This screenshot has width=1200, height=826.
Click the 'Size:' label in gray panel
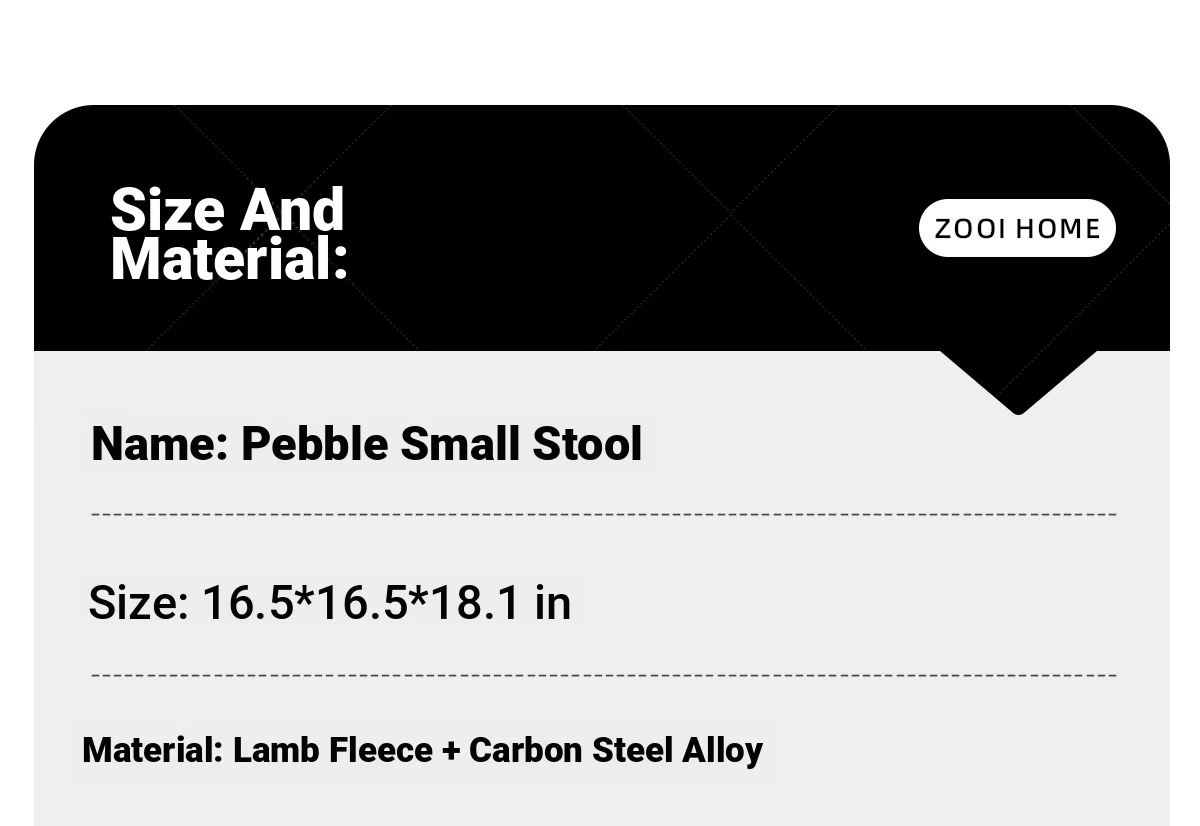[x=138, y=603]
